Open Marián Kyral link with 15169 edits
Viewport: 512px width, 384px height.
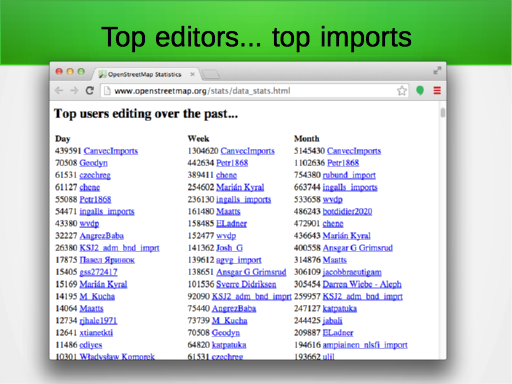(103, 284)
